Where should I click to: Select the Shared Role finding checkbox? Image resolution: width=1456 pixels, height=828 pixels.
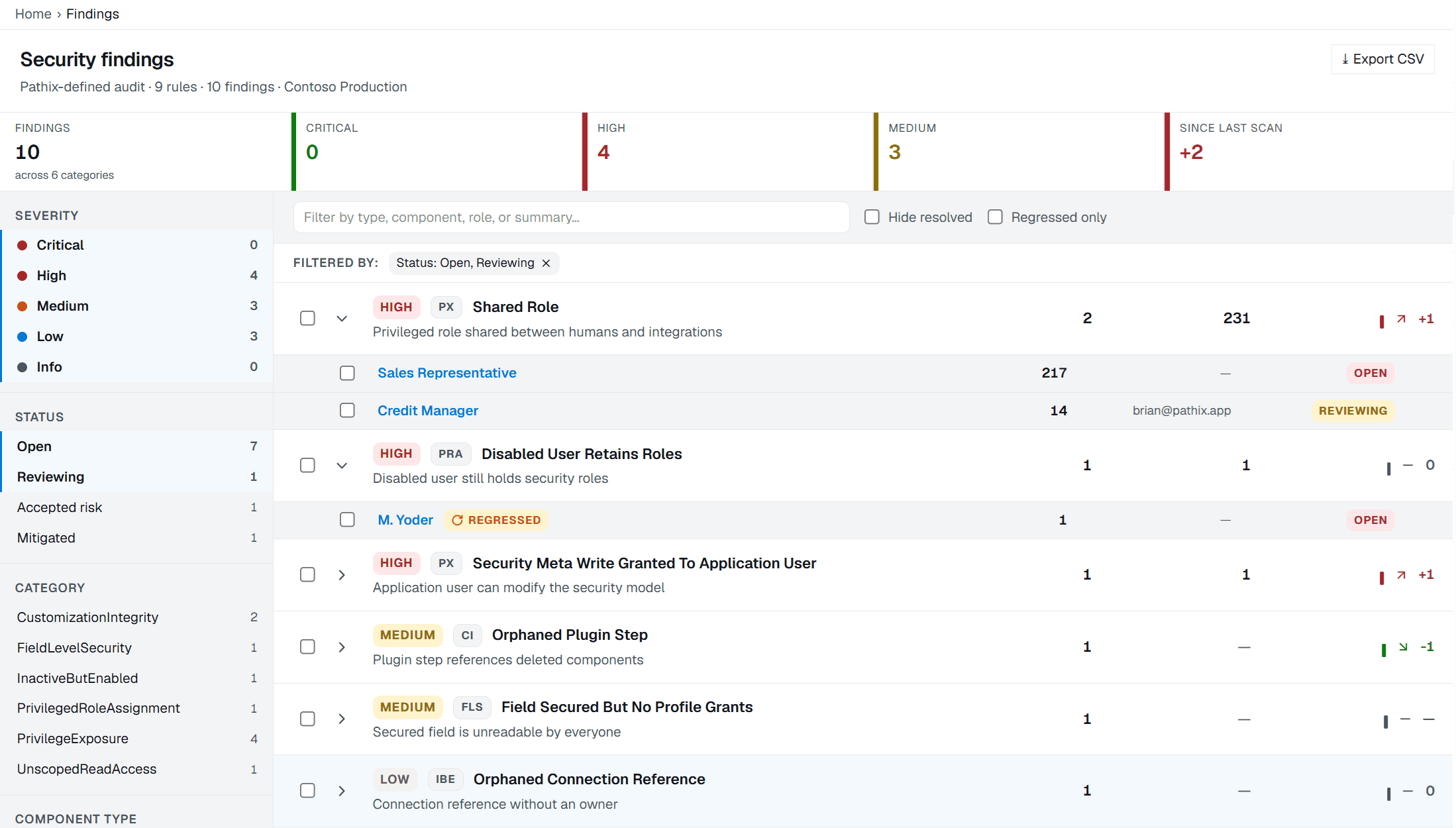coord(307,319)
